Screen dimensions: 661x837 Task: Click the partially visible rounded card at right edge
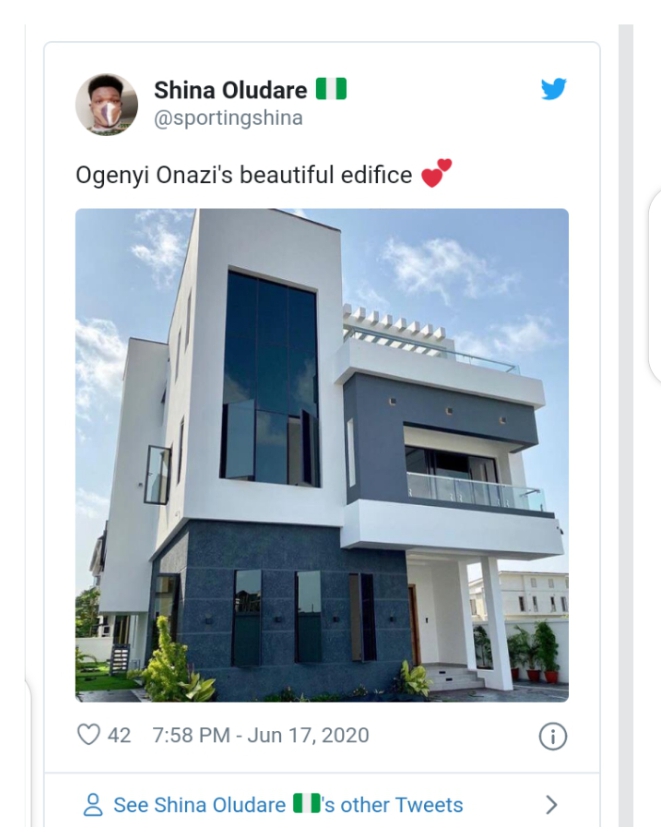pyautogui.click(x=655, y=286)
